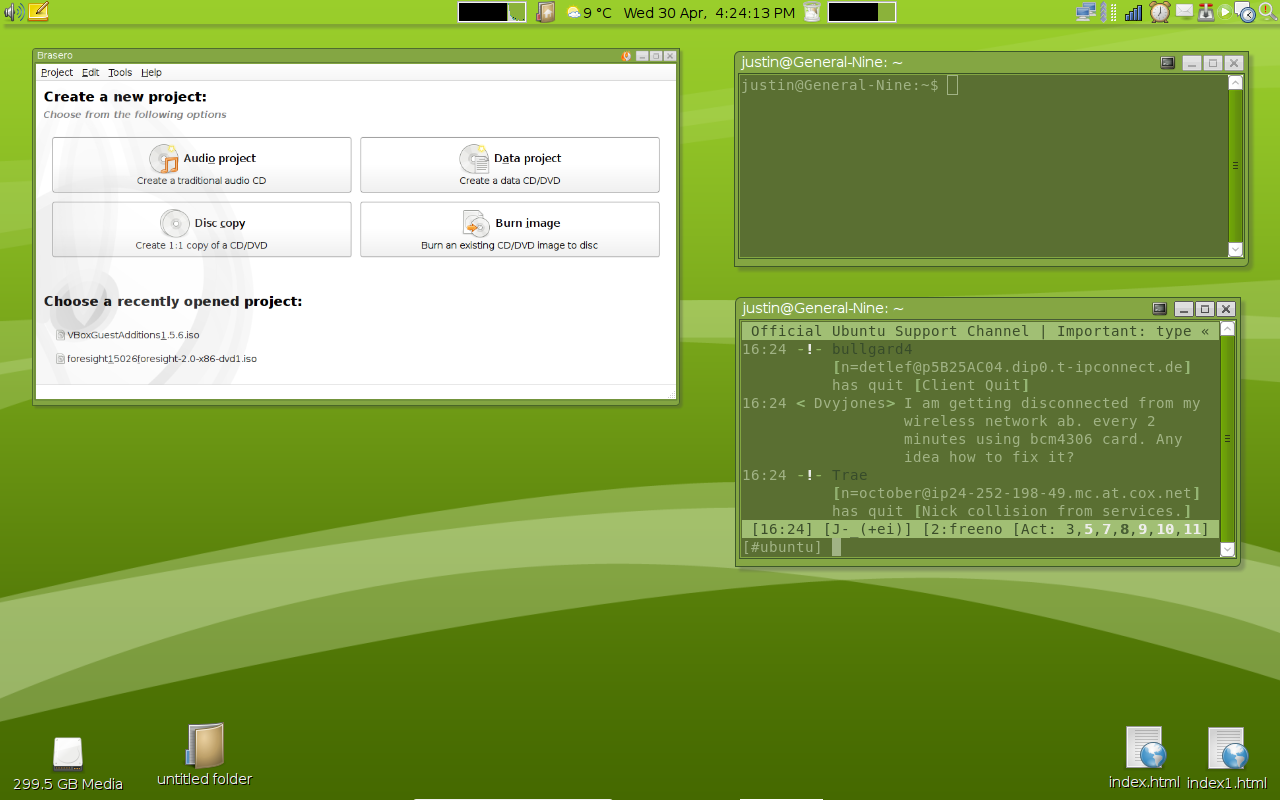This screenshot has width=1280, height=800.
Task: Choose the Burn image option
Action: pyautogui.click(x=510, y=229)
